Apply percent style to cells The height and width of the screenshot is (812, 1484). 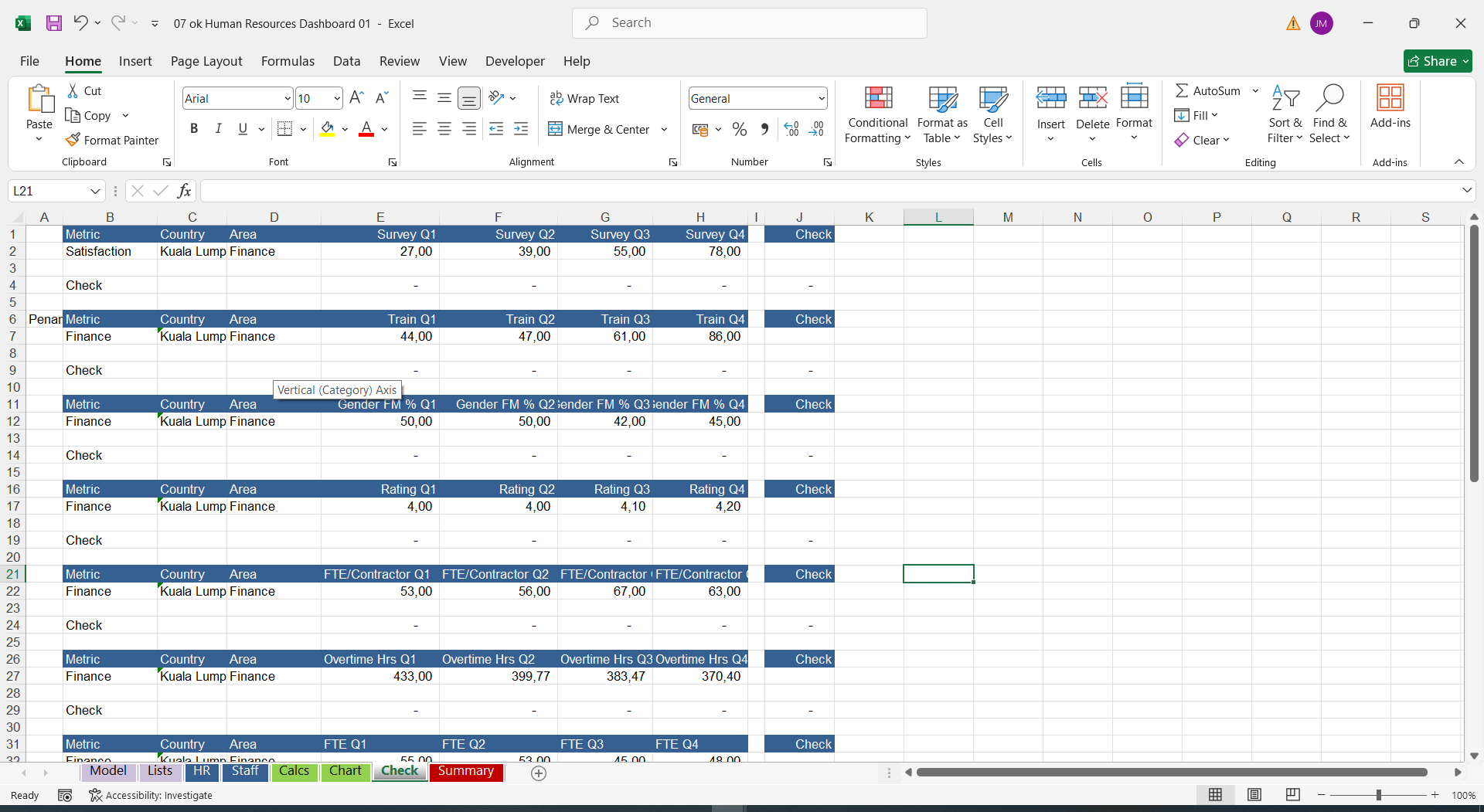[x=740, y=129]
